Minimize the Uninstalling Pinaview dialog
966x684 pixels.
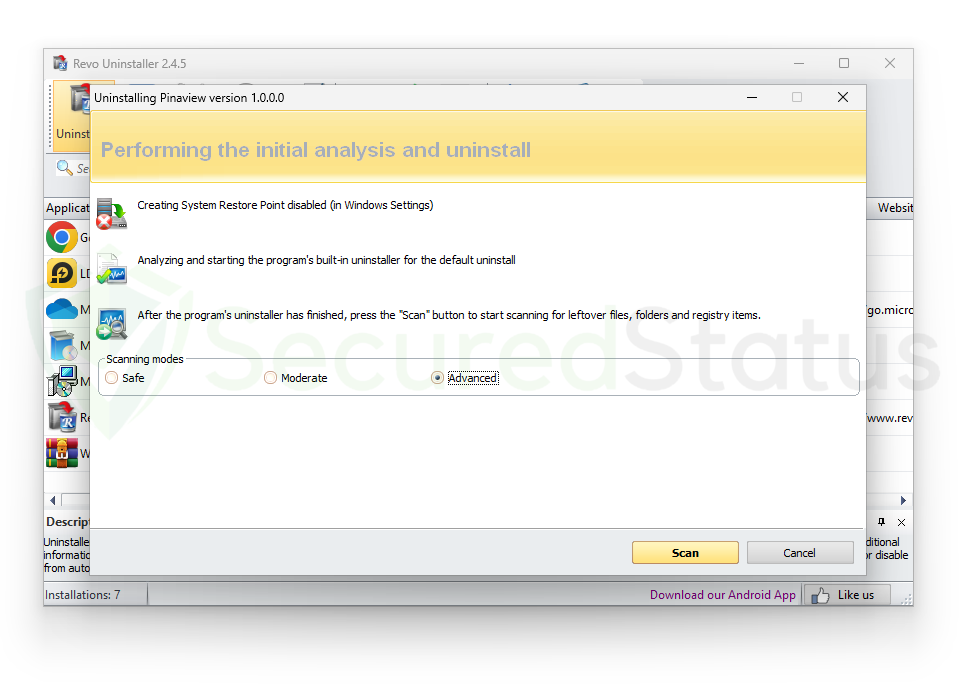[752, 97]
